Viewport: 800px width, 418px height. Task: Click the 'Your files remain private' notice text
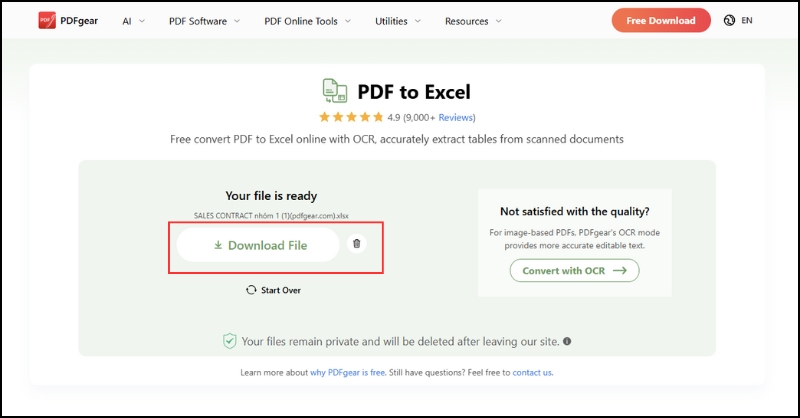point(401,341)
